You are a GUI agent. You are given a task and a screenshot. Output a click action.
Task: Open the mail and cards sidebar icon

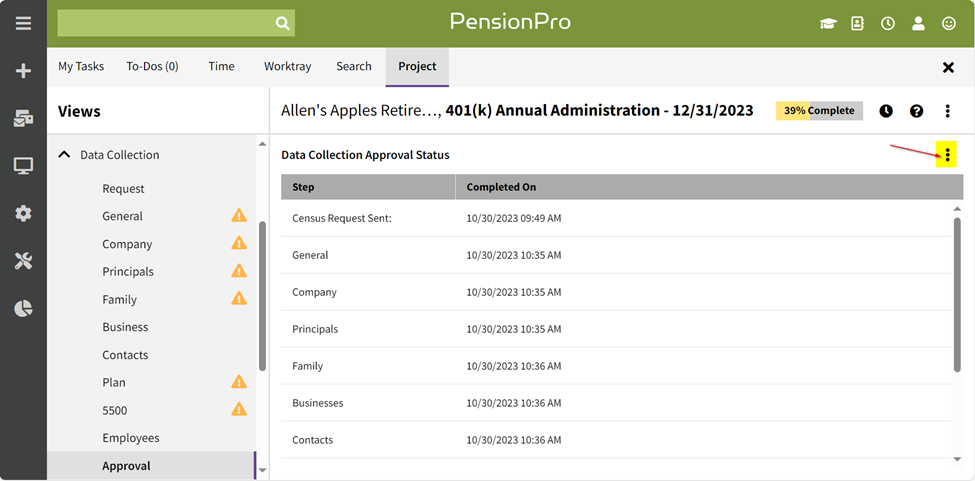tap(24, 118)
